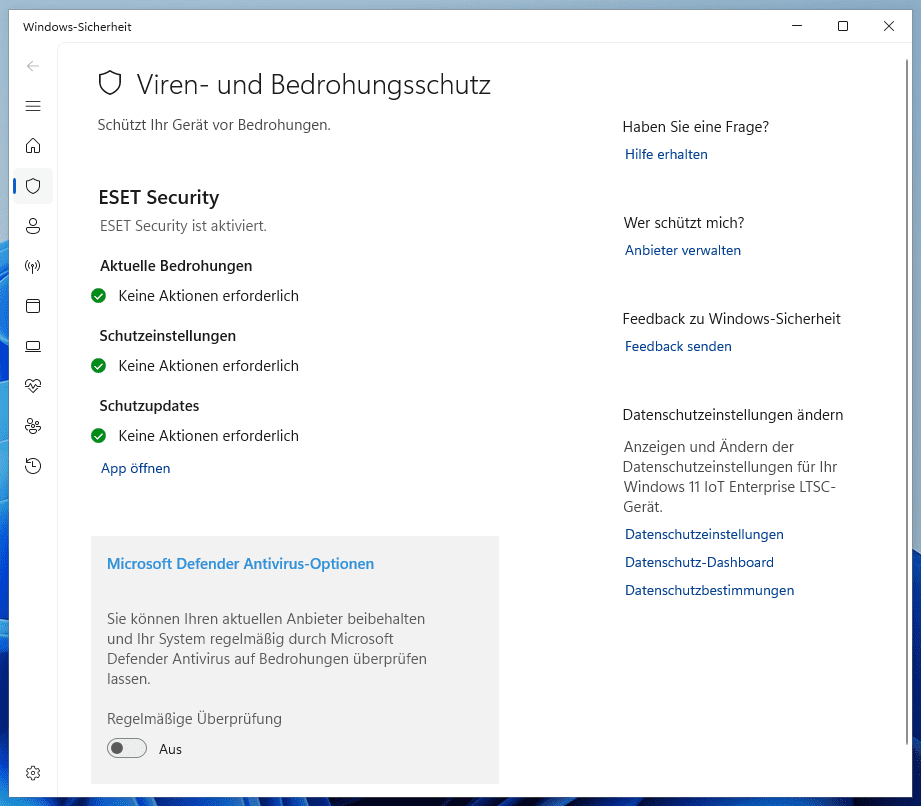Open the Datenschutz-Dashboard link
Image resolution: width=921 pixels, height=806 pixels.
699,562
